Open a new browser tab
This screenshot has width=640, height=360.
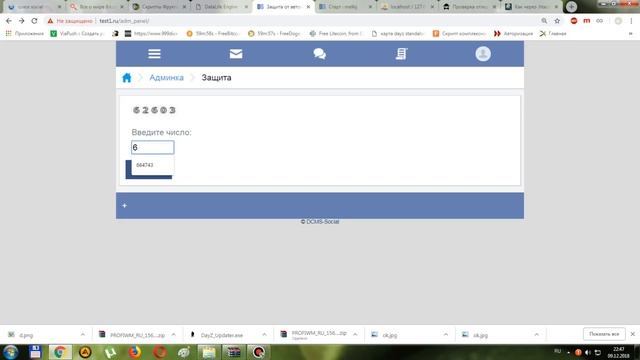571,7
